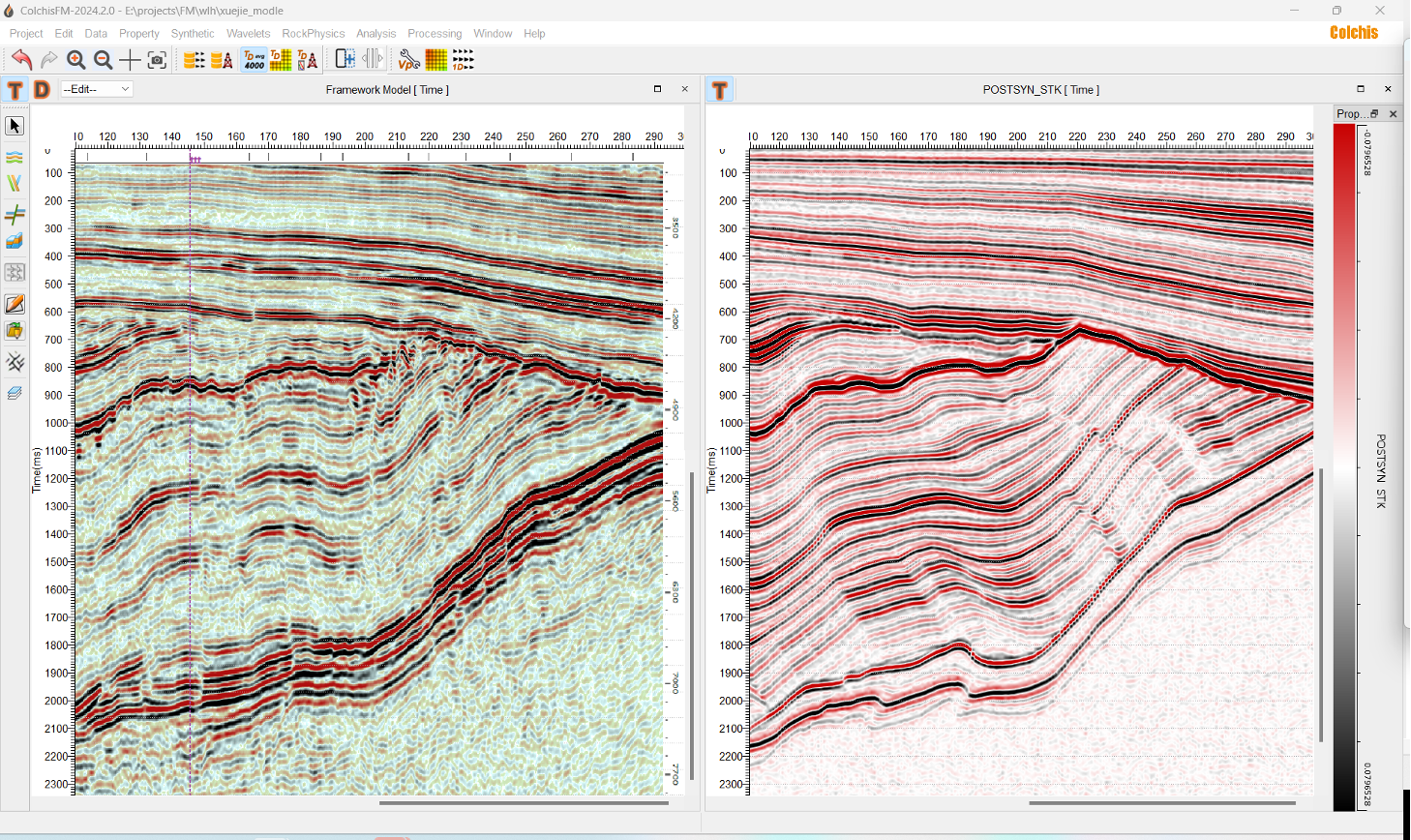Click the Framework Model [ Time ] title

click(387, 90)
